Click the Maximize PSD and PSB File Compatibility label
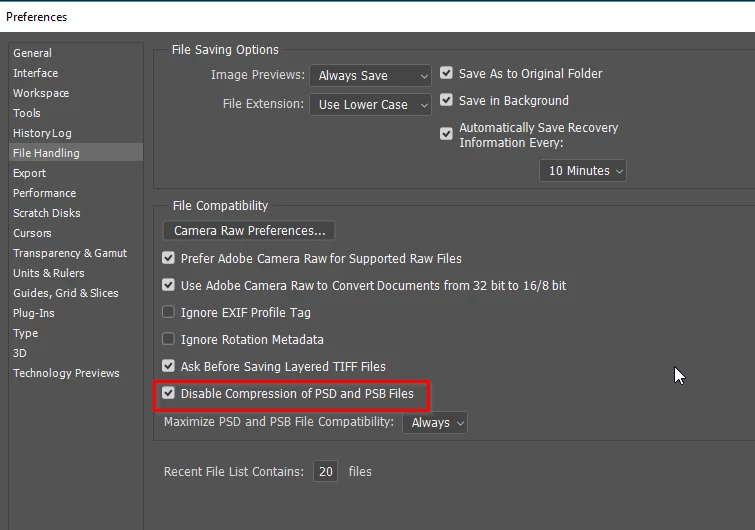755x530 pixels. 279,422
